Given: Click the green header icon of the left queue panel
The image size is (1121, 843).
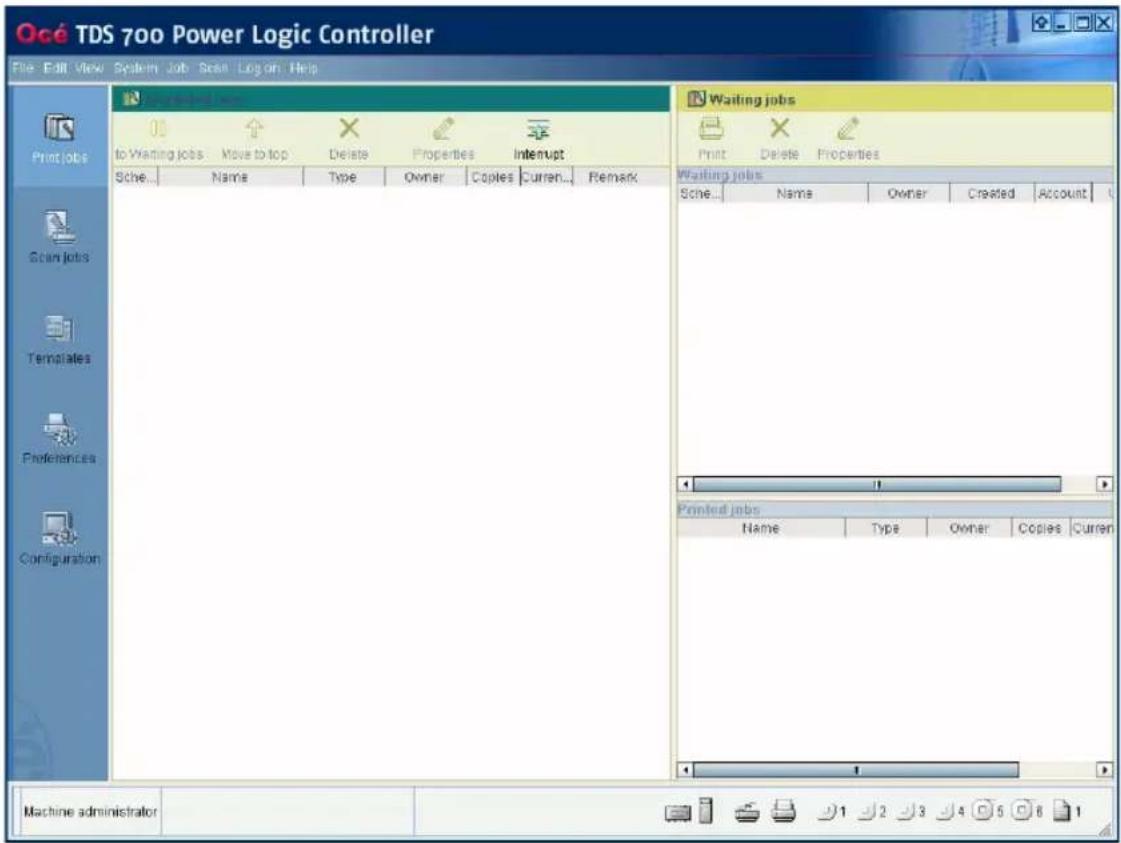Looking at the screenshot, I should tap(131, 99).
